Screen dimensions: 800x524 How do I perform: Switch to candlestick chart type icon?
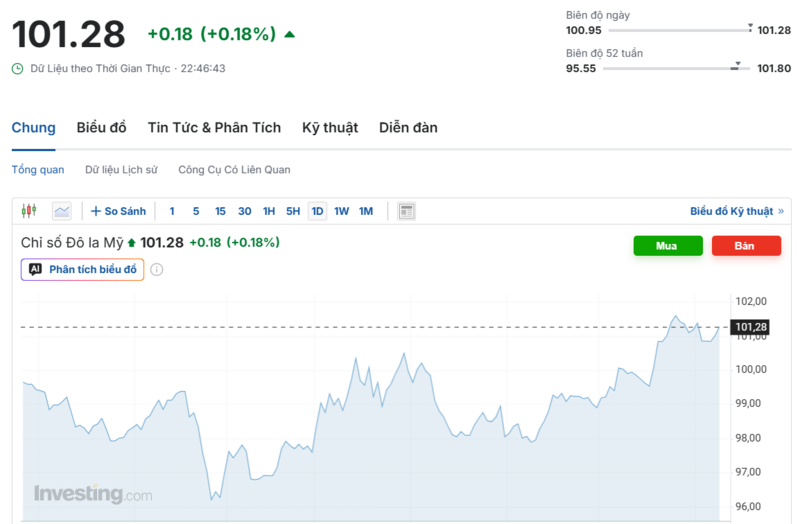pyautogui.click(x=29, y=211)
